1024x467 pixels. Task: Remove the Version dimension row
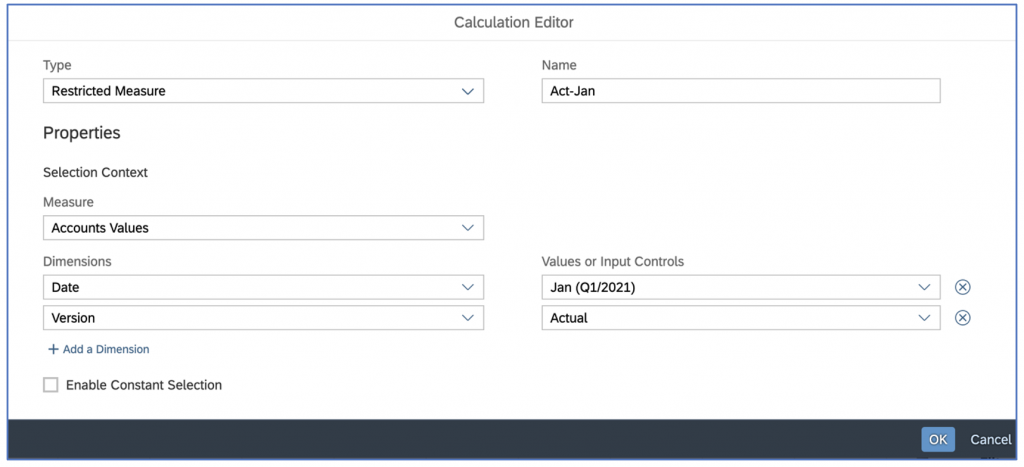point(962,317)
